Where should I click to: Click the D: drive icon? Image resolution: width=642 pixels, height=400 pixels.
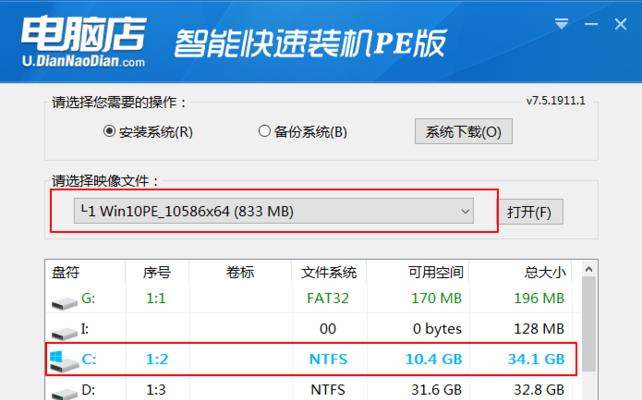pyautogui.click(x=64, y=394)
